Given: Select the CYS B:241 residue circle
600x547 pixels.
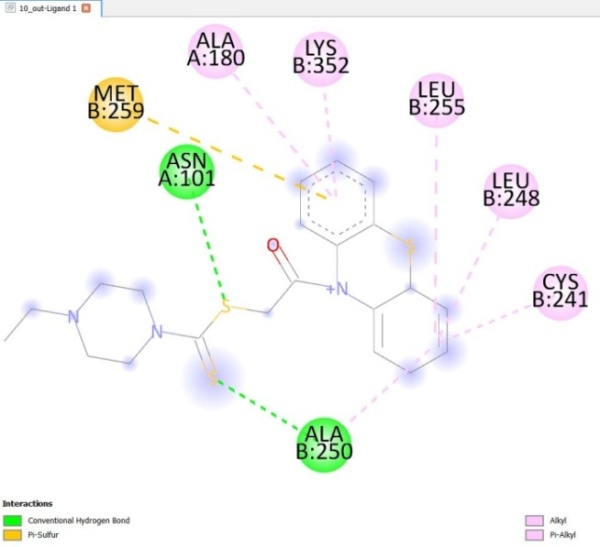Looking at the screenshot, I should [x=561, y=291].
